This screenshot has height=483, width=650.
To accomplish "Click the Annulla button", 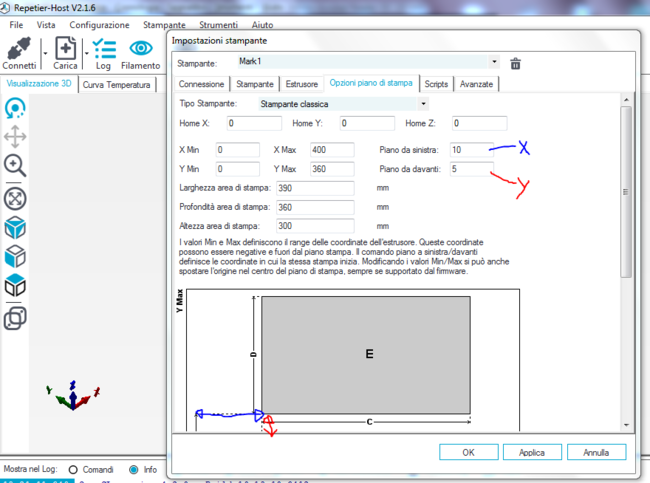I will (x=596, y=452).
